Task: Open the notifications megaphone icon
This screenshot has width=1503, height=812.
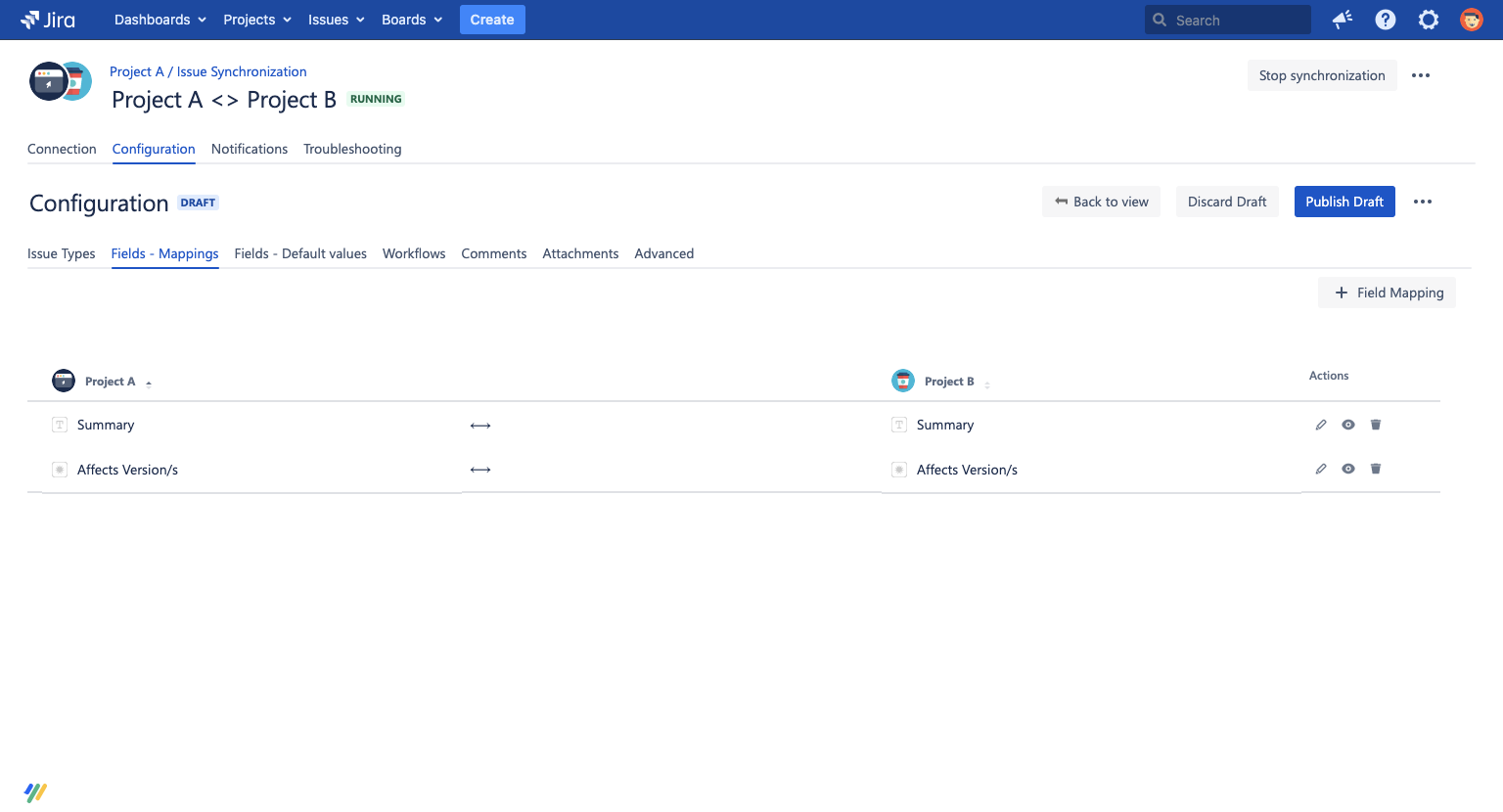Action: click(x=1343, y=20)
